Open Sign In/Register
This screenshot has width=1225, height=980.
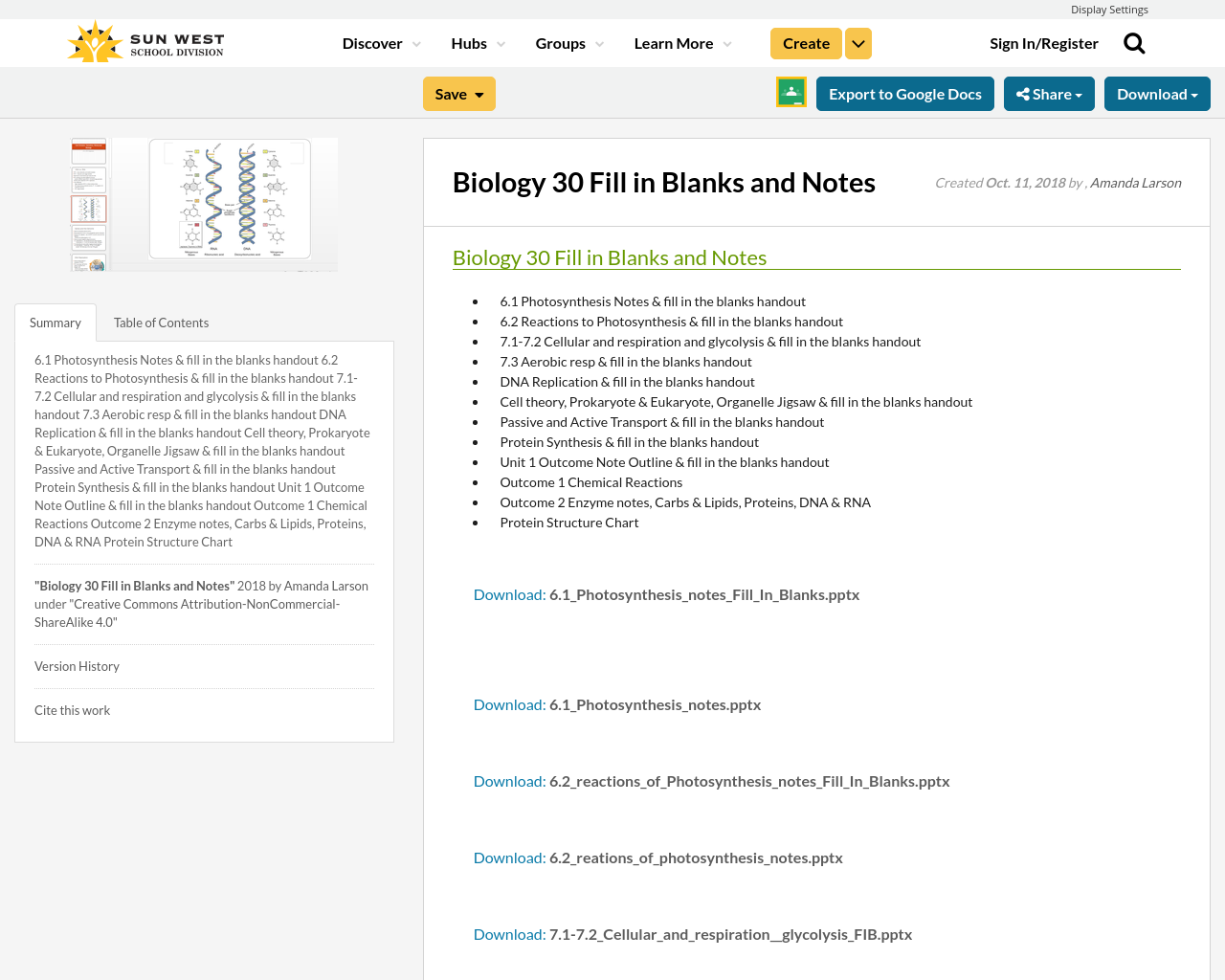[1043, 41]
